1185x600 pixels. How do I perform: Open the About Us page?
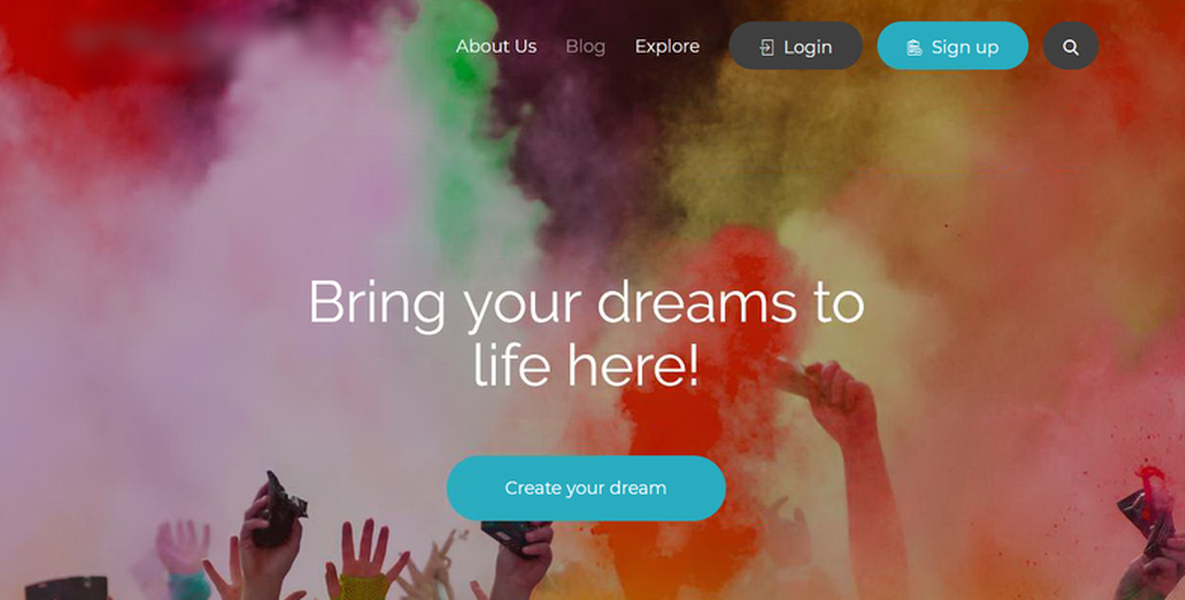coord(496,46)
